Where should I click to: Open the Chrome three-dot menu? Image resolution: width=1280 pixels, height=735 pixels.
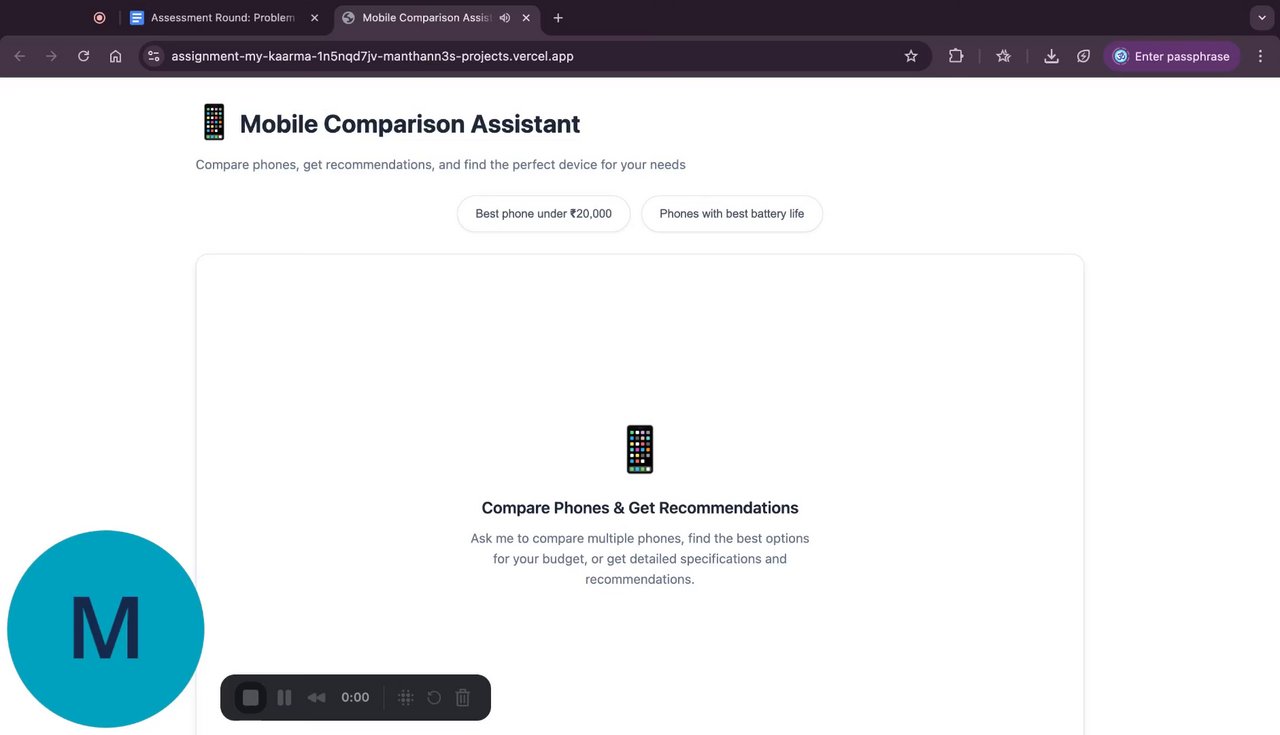[x=1260, y=56]
